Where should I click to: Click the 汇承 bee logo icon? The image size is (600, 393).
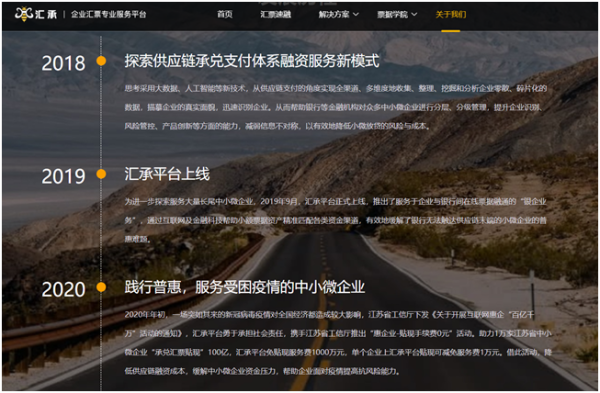pos(23,14)
